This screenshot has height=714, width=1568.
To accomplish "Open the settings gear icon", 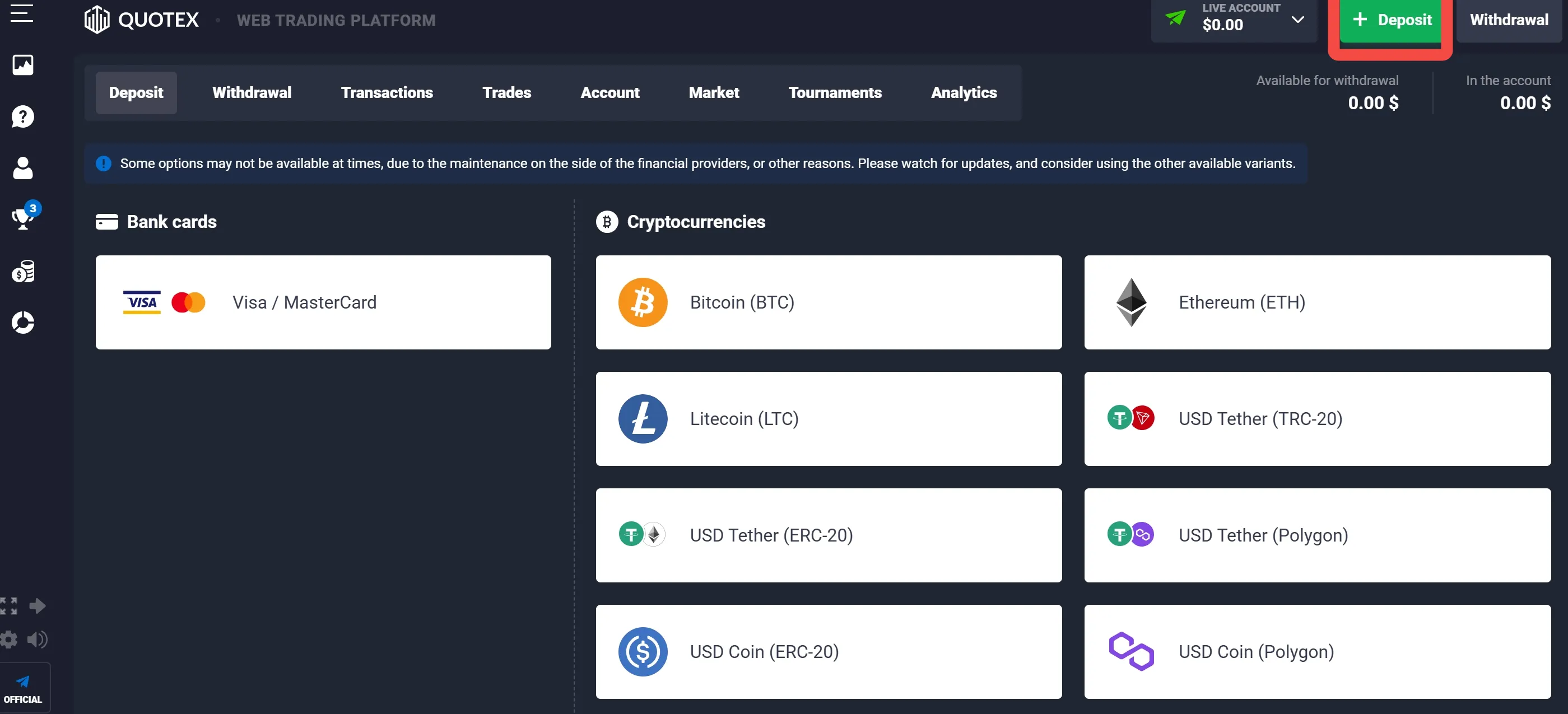I will (8, 639).
